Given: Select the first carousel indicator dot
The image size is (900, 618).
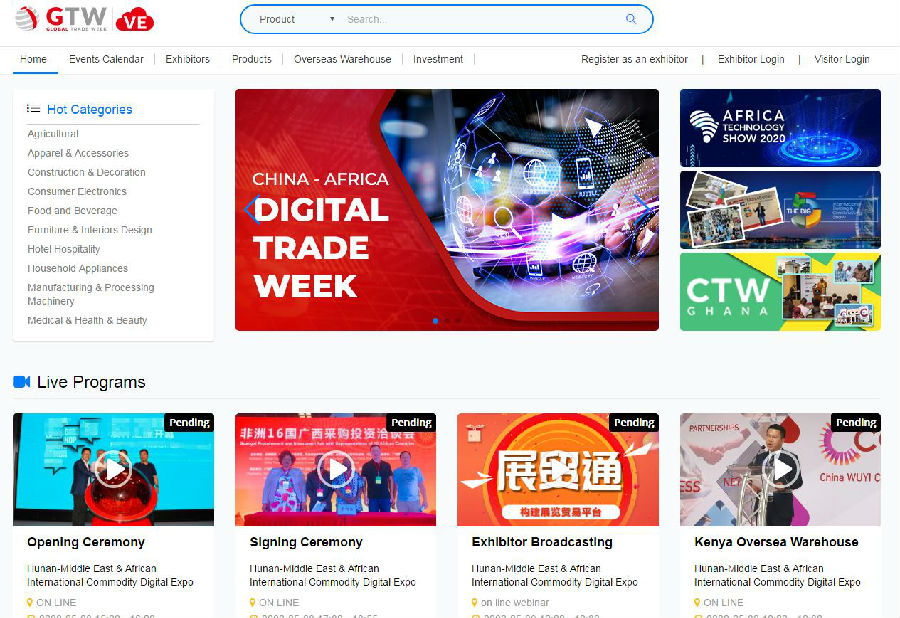Looking at the screenshot, I should point(436,321).
